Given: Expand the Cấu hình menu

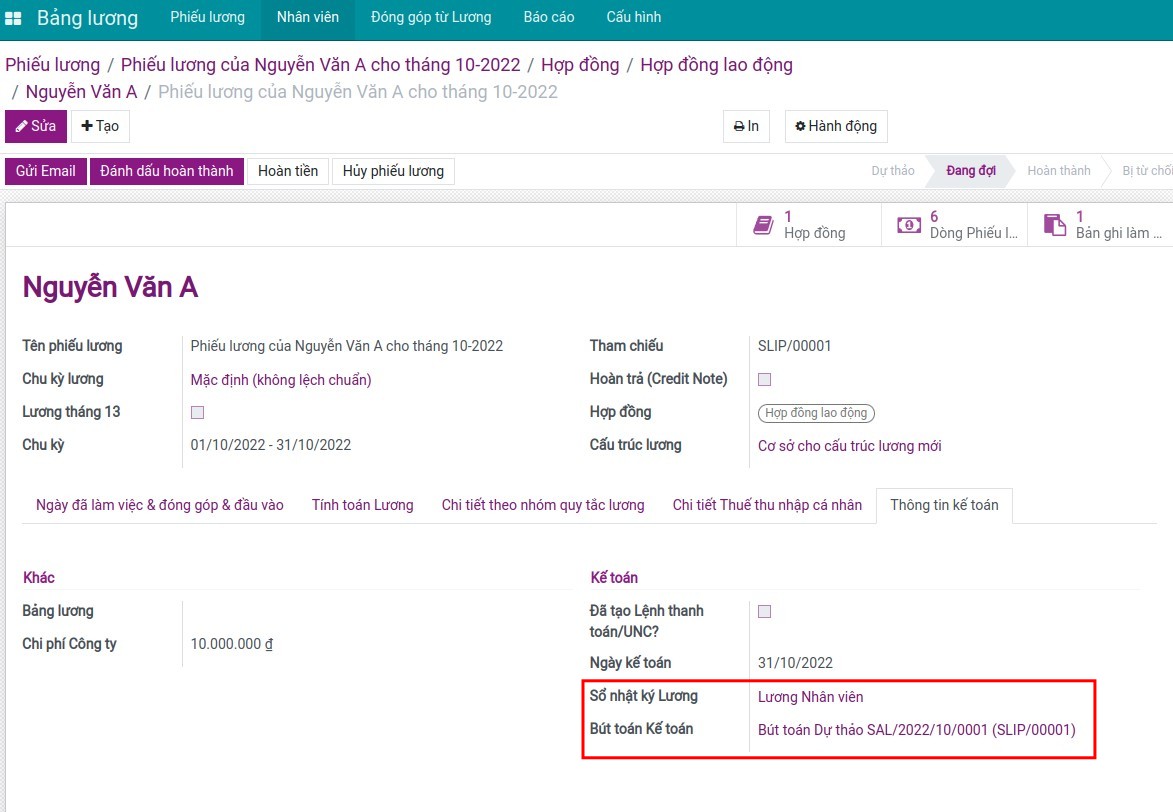Looking at the screenshot, I should pyautogui.click(x=633, y=17).
